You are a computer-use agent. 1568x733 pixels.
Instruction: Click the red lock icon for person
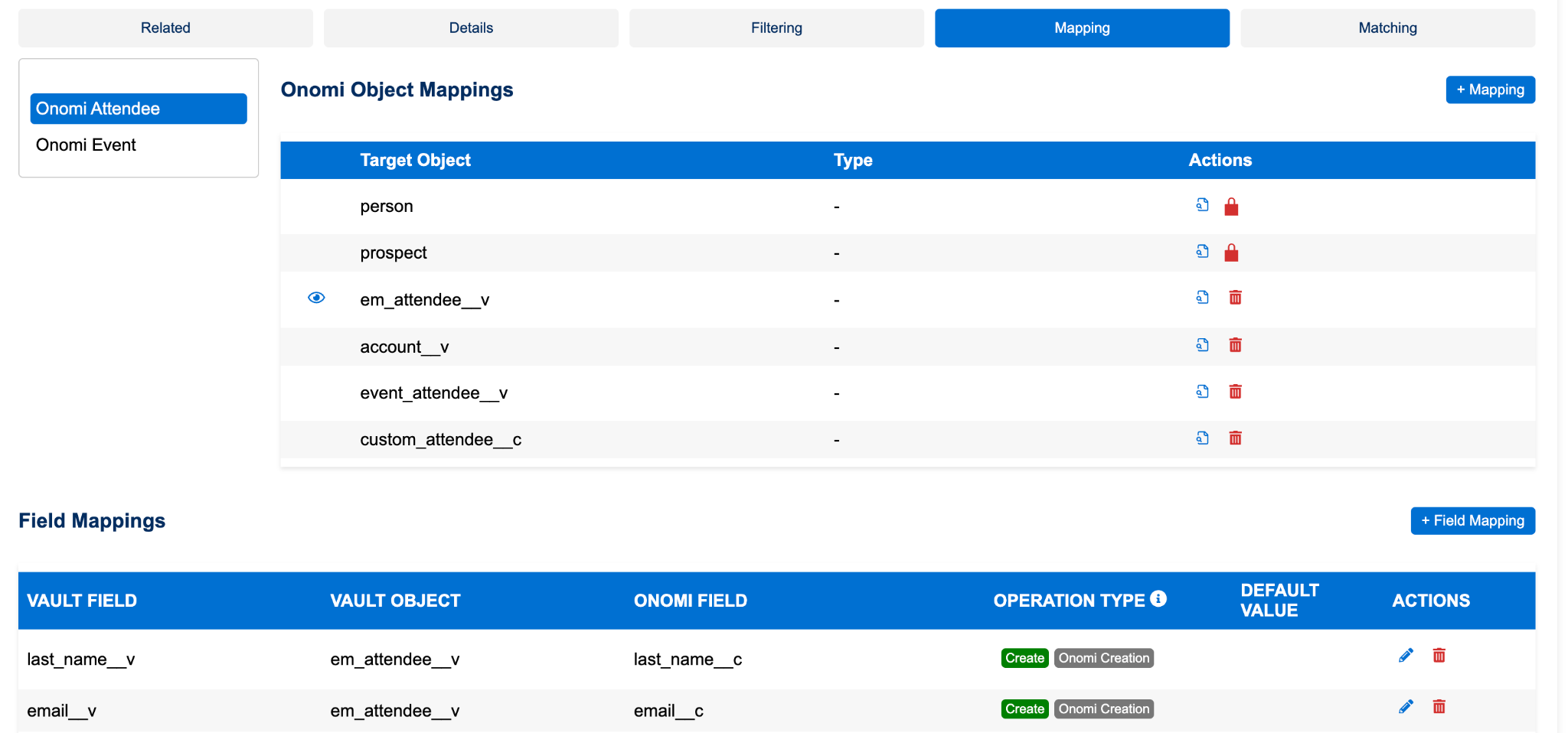[x=1231, y=207]
